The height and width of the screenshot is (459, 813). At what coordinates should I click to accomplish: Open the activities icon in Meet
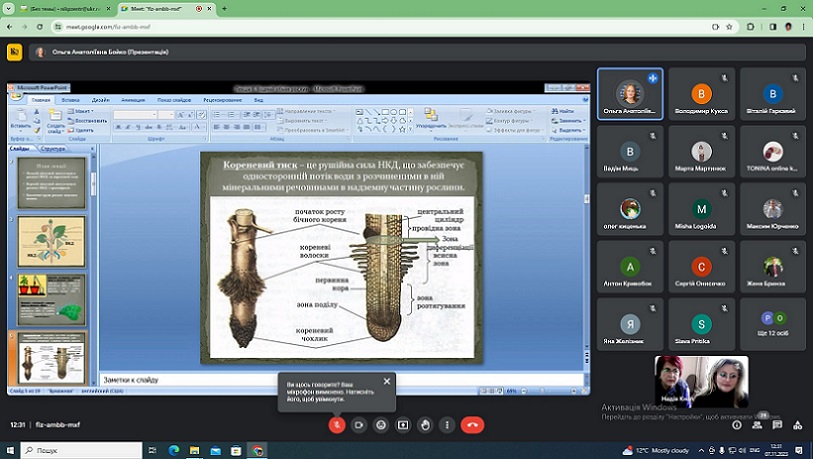pyautogui.click(x=797, y=425)
